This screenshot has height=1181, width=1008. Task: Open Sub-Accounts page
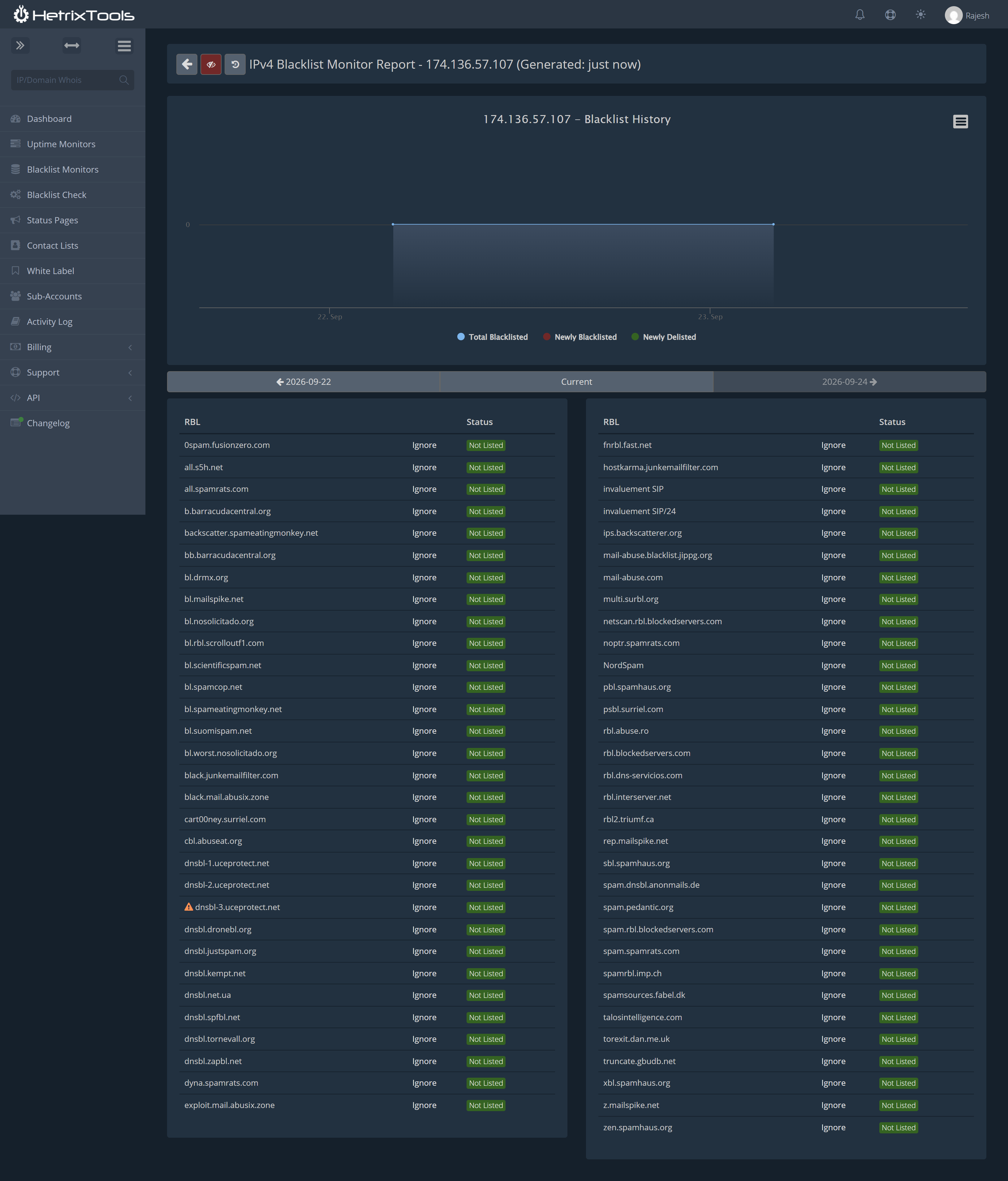pos(72,296)
